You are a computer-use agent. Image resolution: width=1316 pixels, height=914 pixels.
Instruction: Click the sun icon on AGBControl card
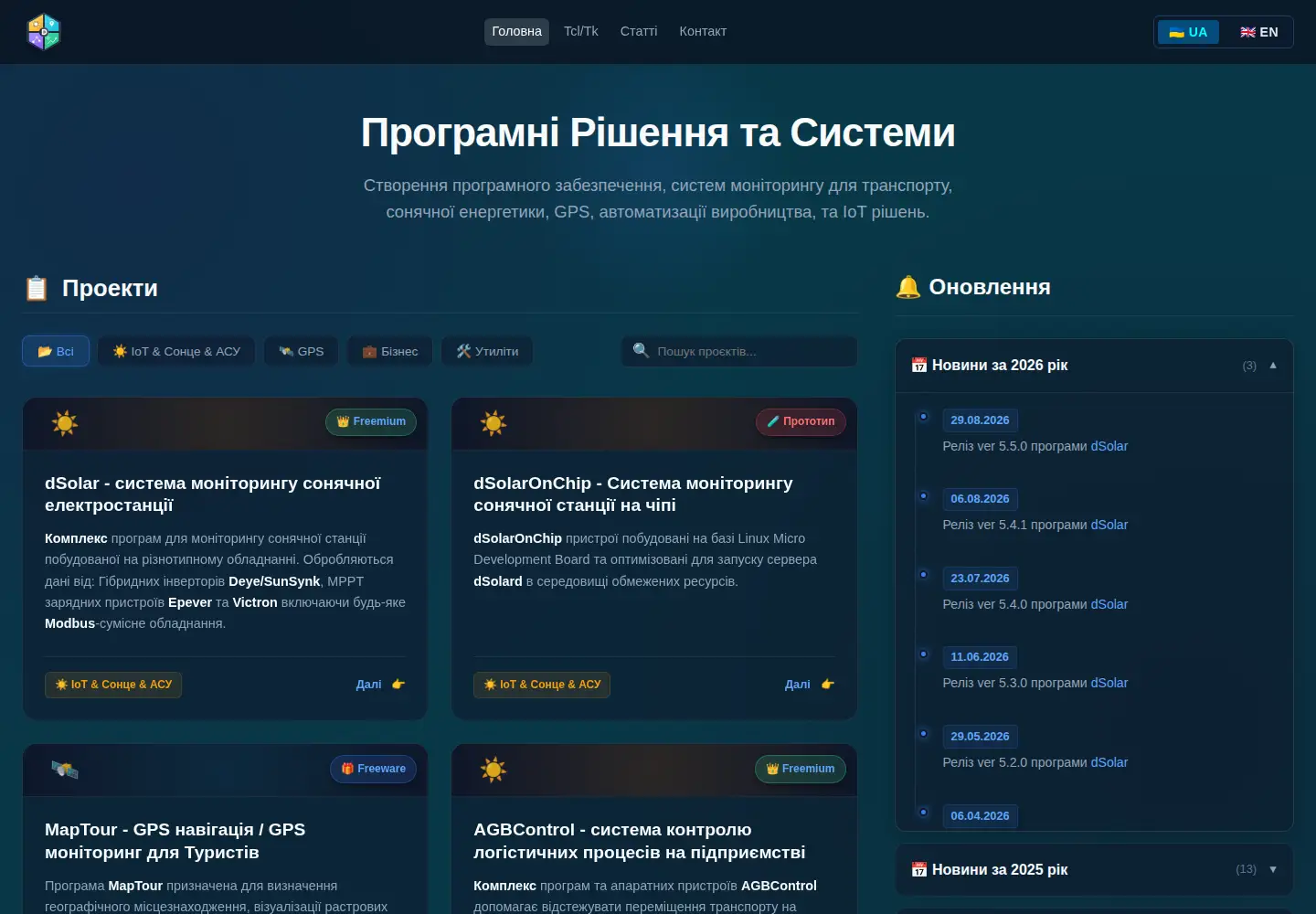coord(493,770)
